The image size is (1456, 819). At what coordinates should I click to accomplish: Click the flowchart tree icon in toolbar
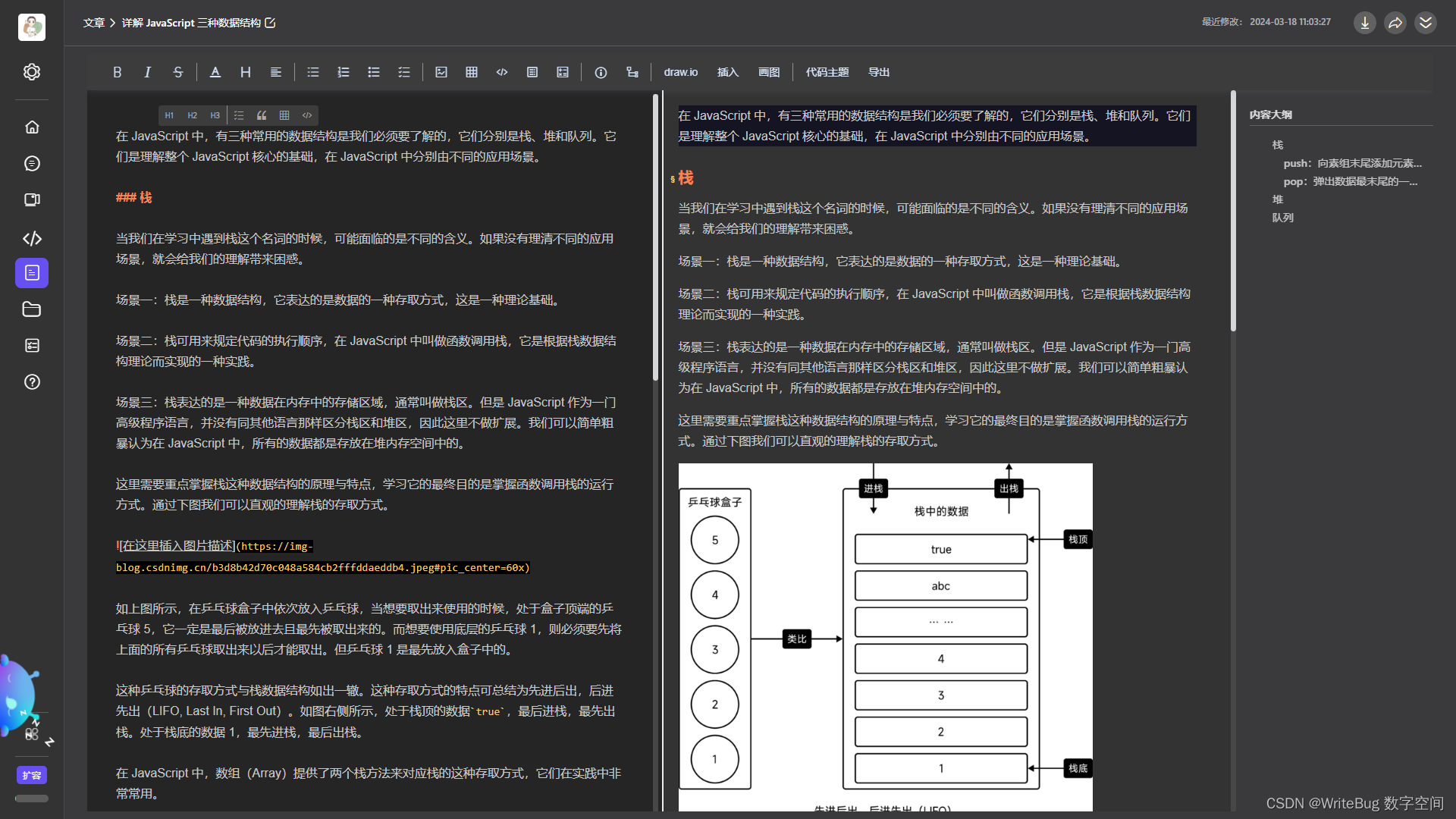point(632,72)
